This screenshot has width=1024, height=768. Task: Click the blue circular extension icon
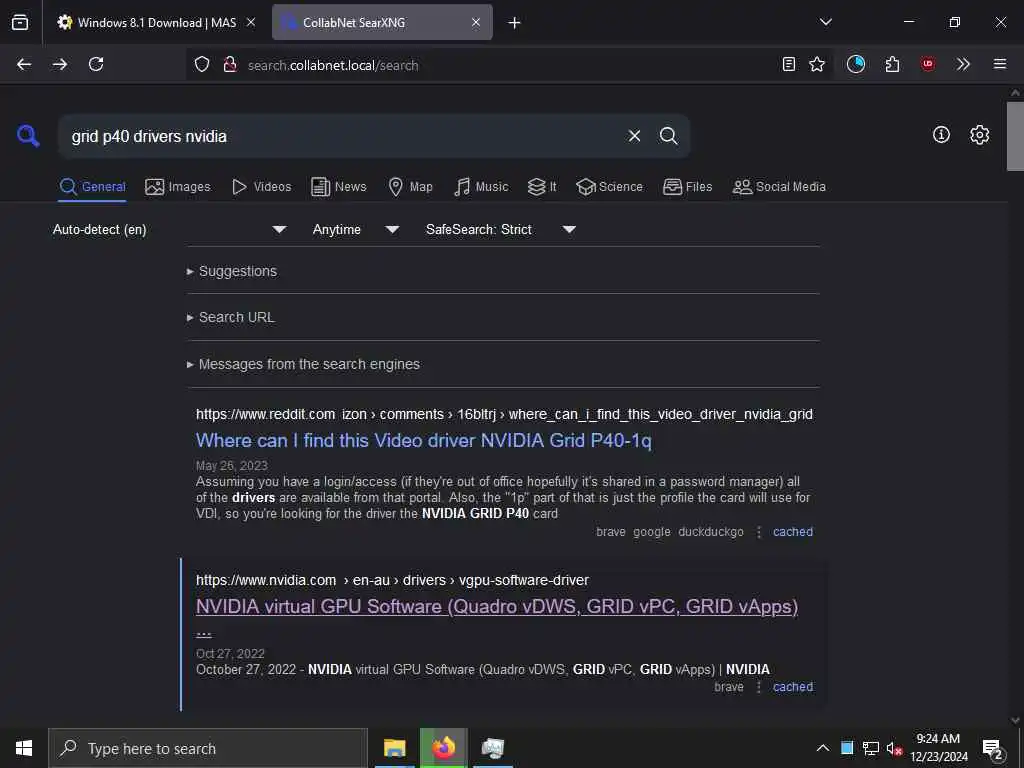(x=856, y=64)
